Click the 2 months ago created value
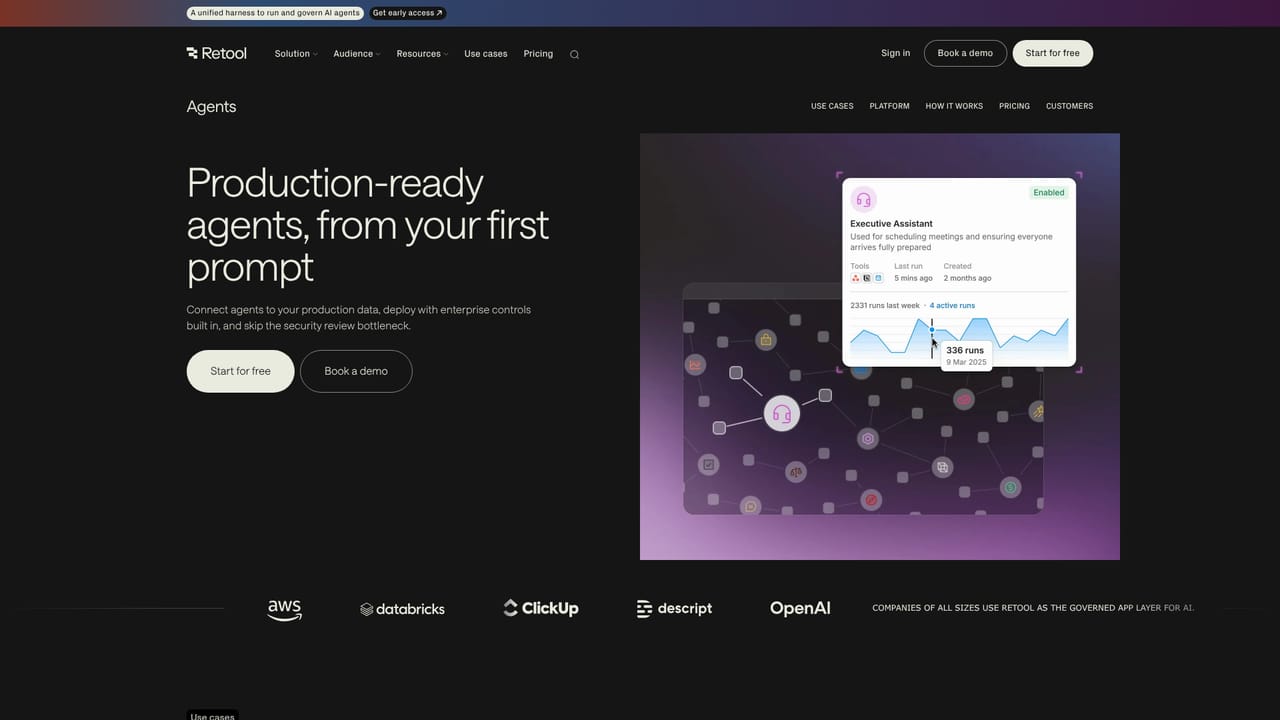 coord(967,278)
